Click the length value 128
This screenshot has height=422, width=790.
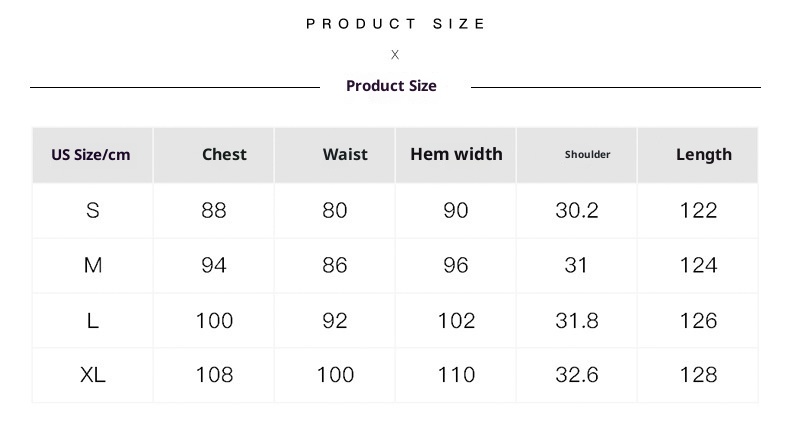pyautogui.click(x=698, y=375)
